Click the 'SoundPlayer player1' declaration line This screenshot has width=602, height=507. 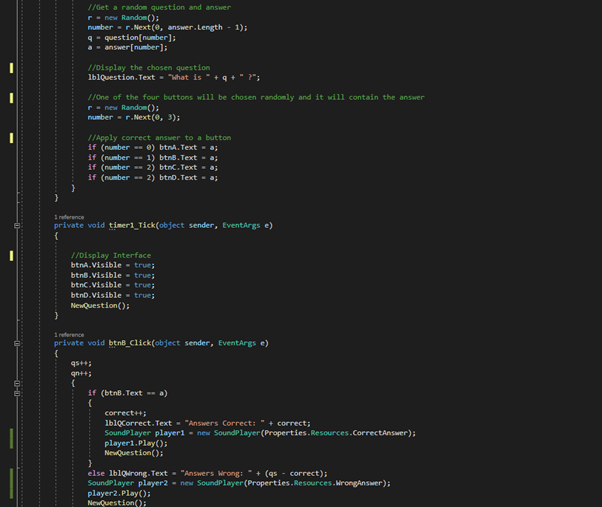[x=260, y=433]
